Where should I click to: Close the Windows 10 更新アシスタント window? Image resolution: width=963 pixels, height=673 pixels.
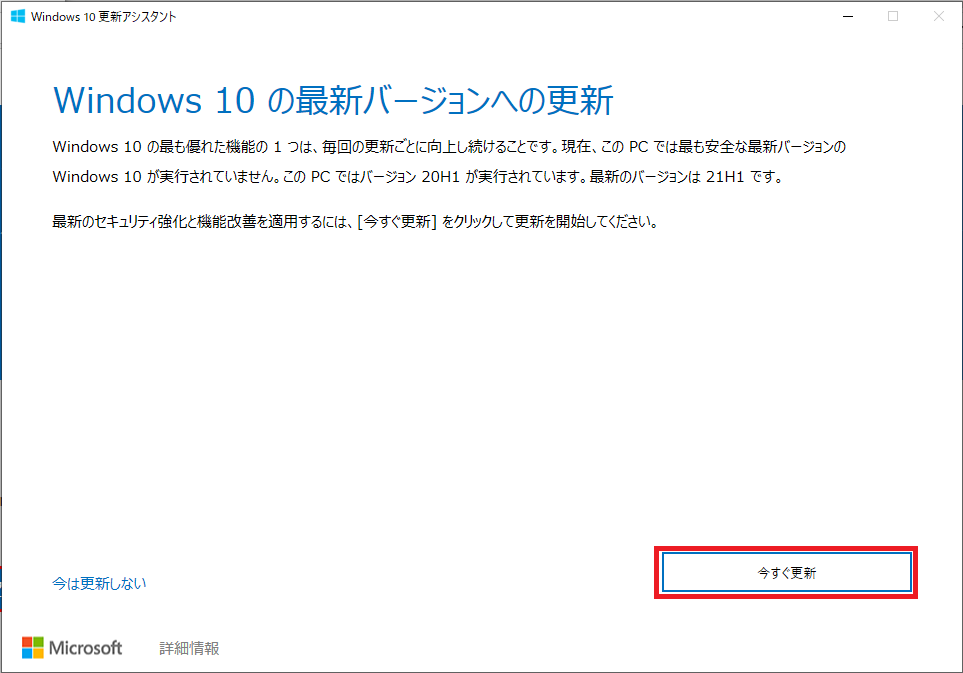[x=938, y=17]
